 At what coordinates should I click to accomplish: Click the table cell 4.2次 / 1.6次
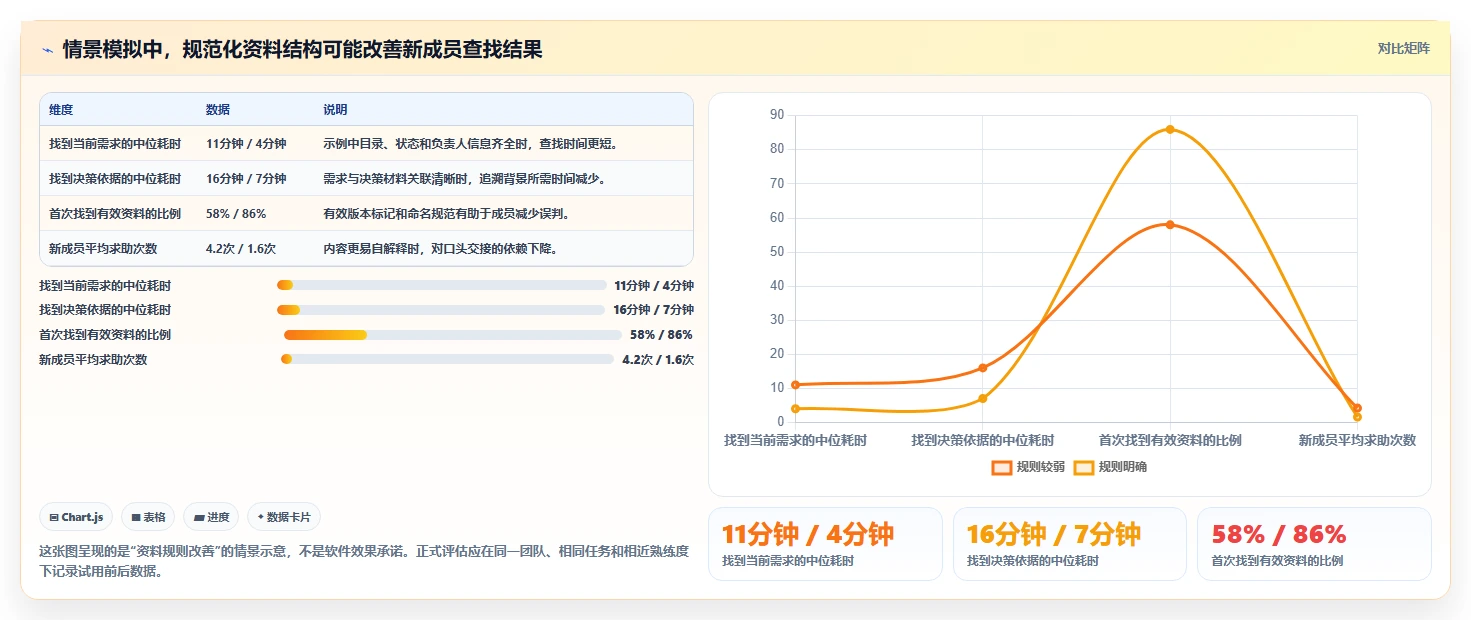[241, 249]
